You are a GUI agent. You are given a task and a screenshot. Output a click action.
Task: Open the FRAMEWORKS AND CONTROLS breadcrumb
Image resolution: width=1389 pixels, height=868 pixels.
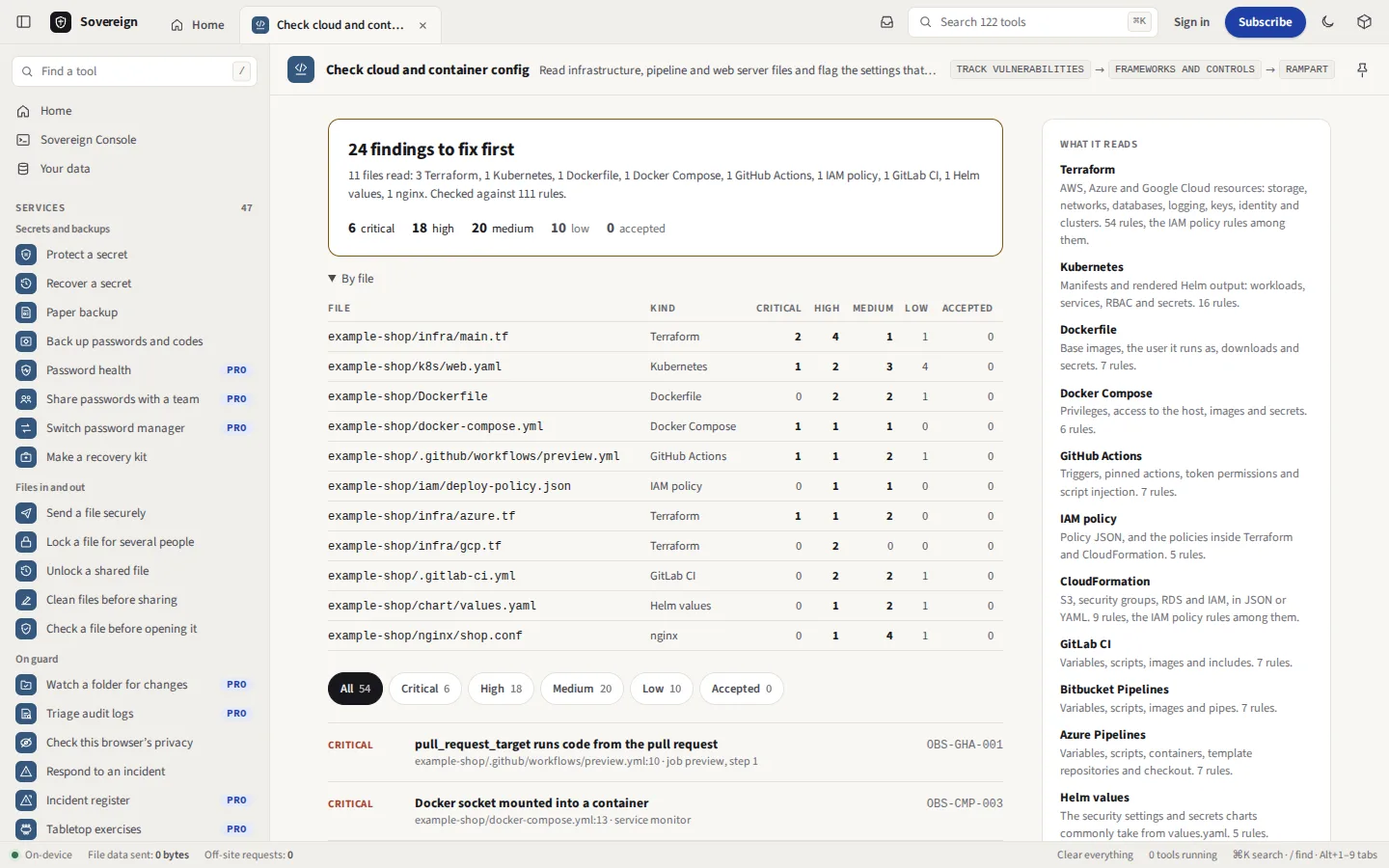click(1185, 69)
